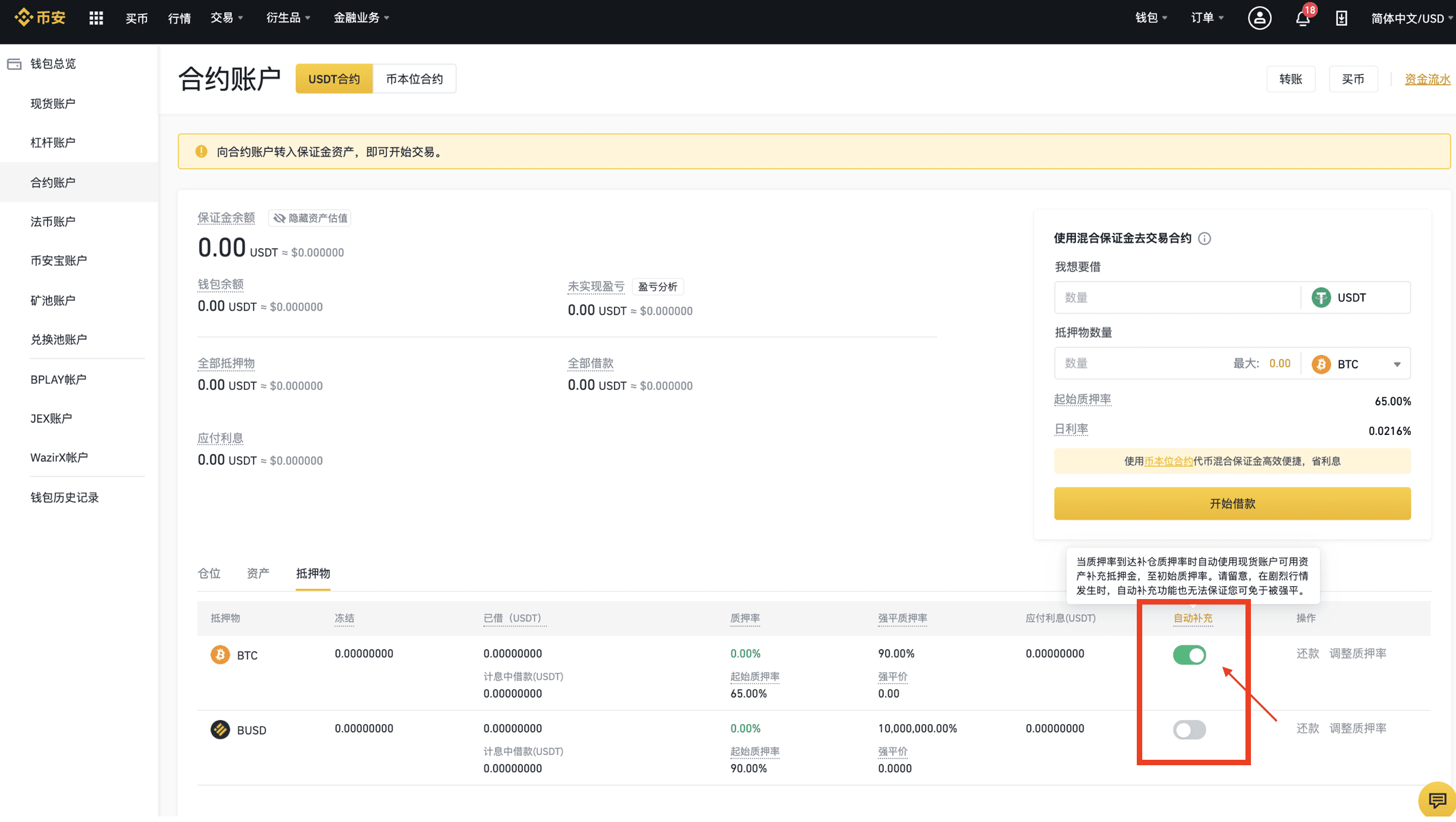Expand the 衍生品 dropdown menu
This screenshot has height=822, width=1456.
coord(288,18)
